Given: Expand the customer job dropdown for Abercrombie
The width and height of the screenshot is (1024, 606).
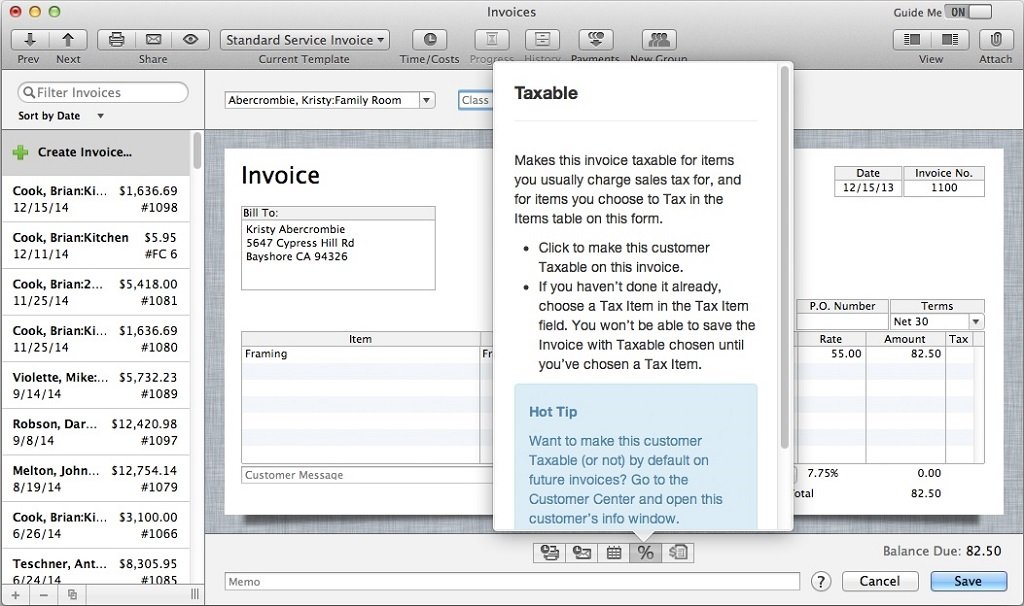Looking at the screenshot, I should (427, 100).
